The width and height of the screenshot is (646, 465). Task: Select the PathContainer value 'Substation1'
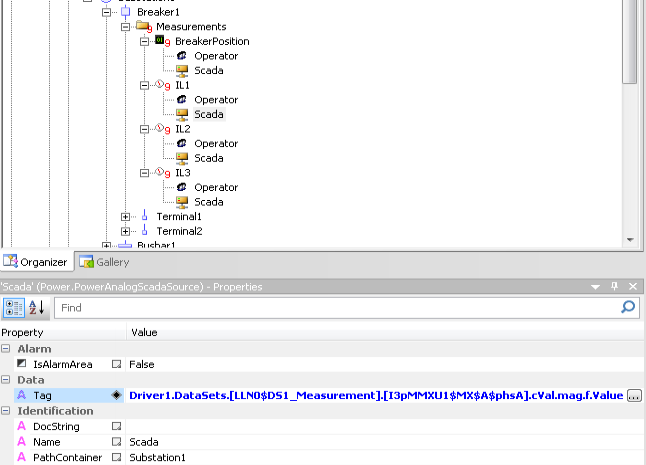(x=157, y=458)
